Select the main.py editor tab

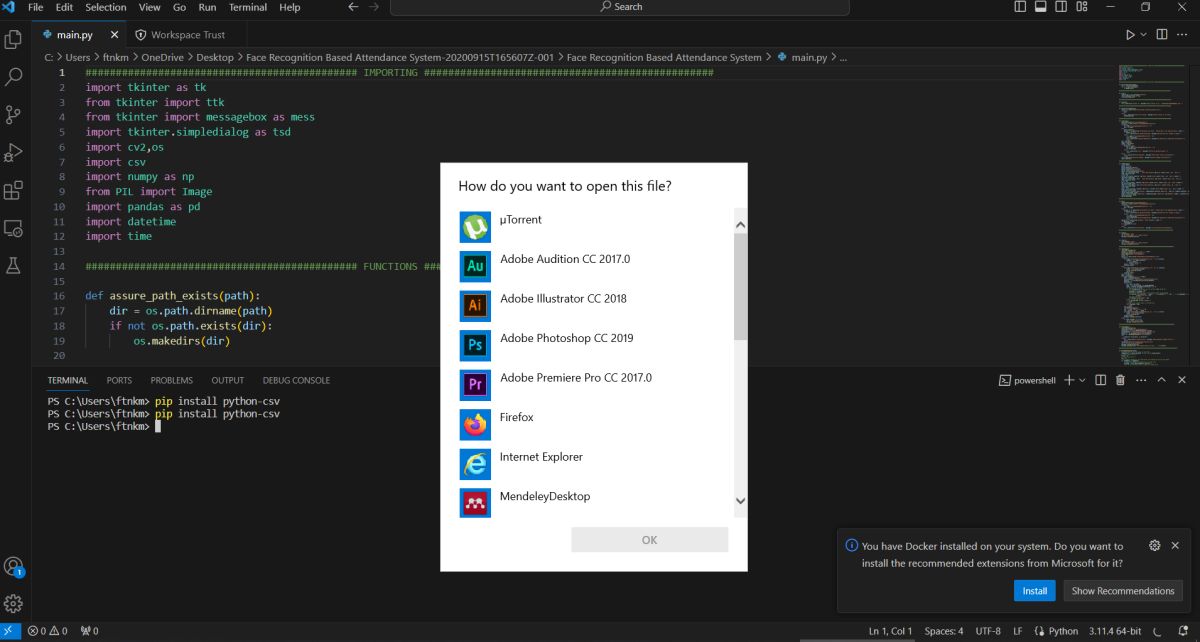tap(74, 35)
